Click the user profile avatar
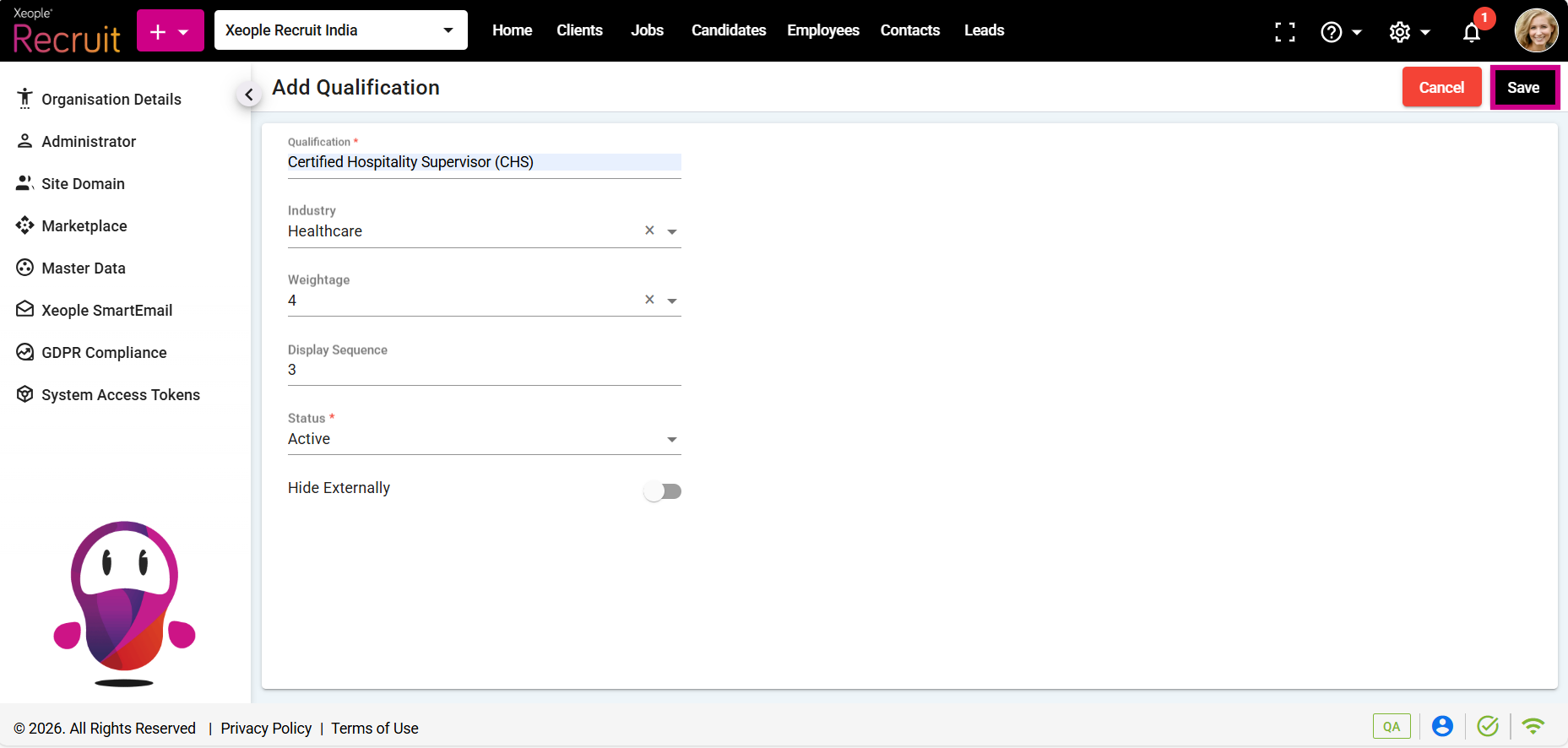1568x748 pixels. click(x=1536, y=31)
